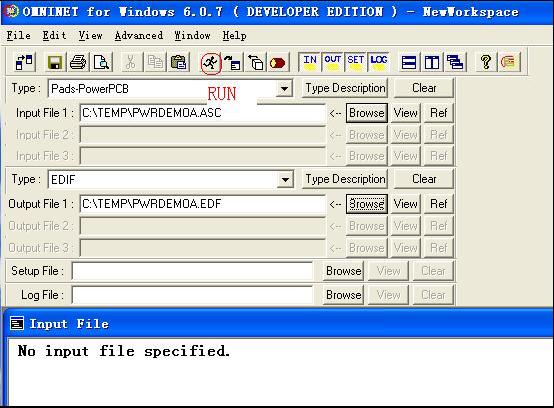Open the View menu
Viewport: 554px width, 408px height.
[x=90, y=35]
